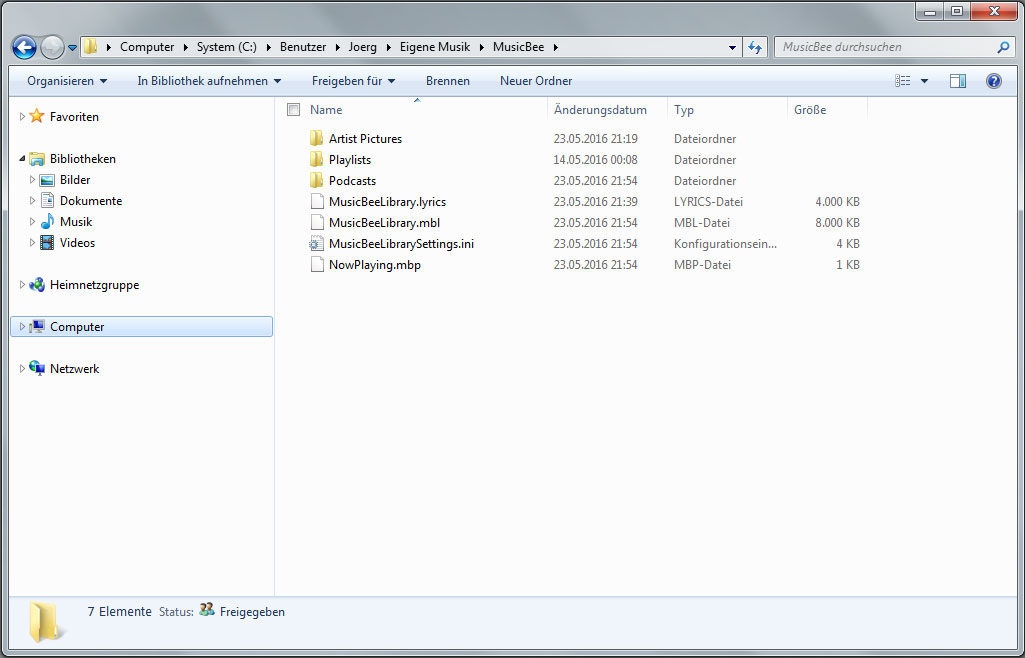Sort by Größe column header
The image size is (1025, 658).
(x=810, y=110)
